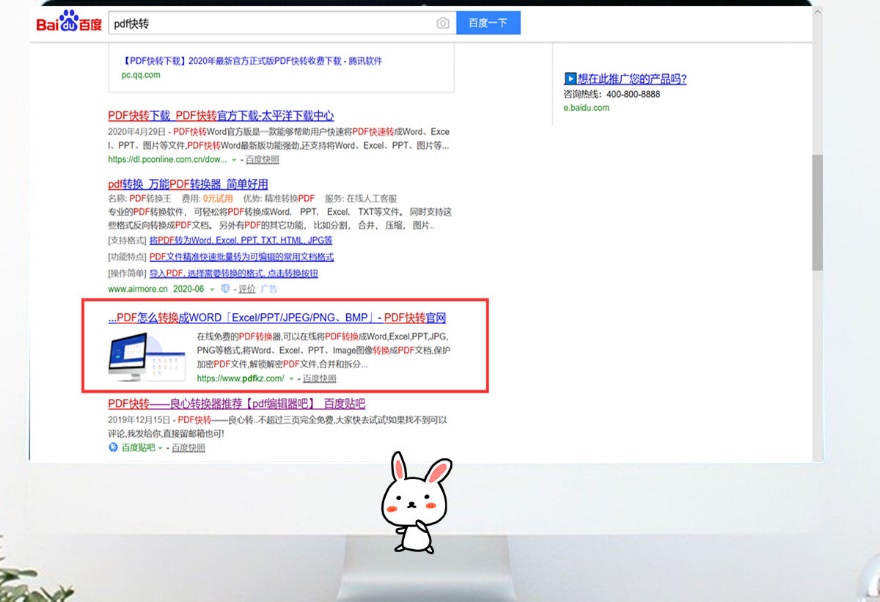Open the 腾讯软件 PDF快转下载 result
This screenshot has height=602, width=880.
click(252, 61)
